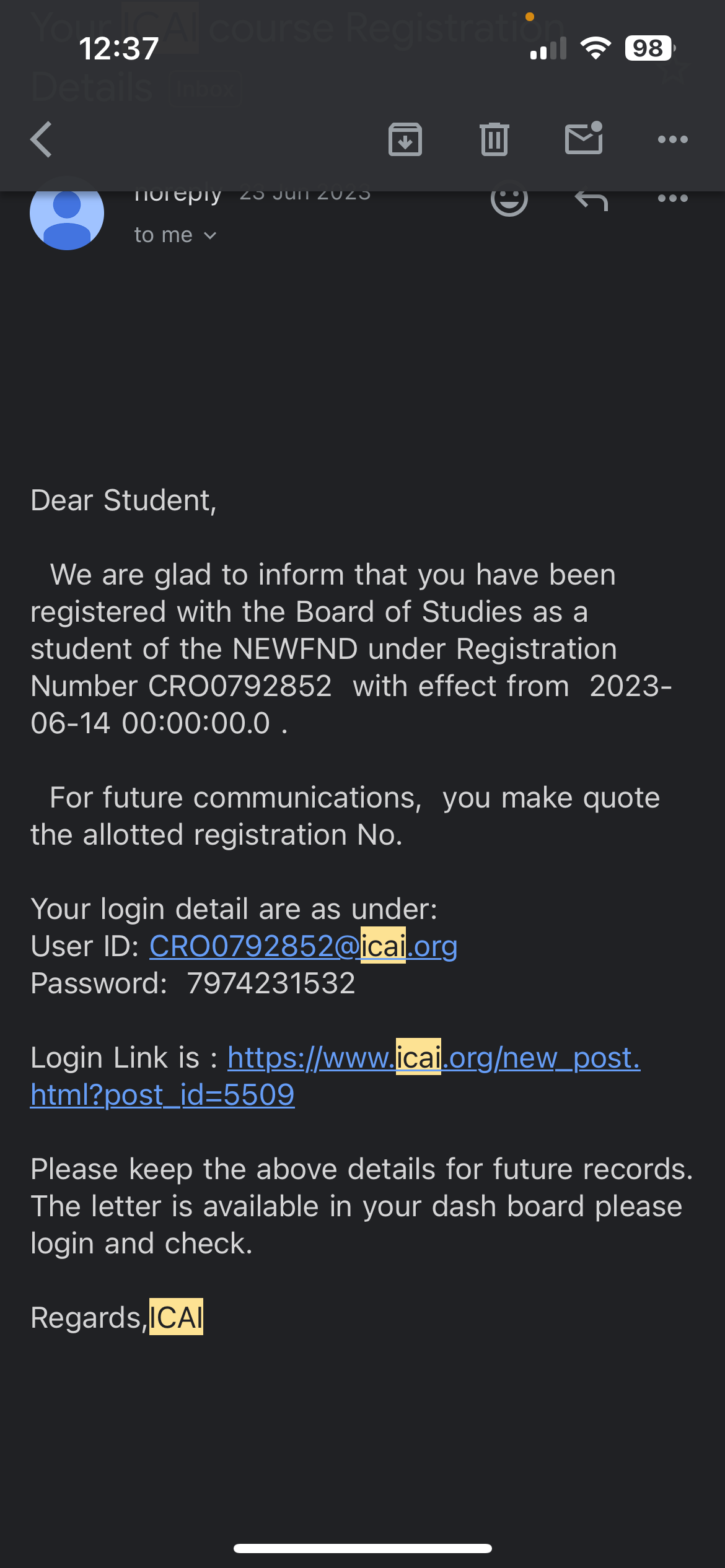Screen dimensions: 725x1568
Task: Tap the highlighted ICAI in the signature
Action: (176, 1318)
